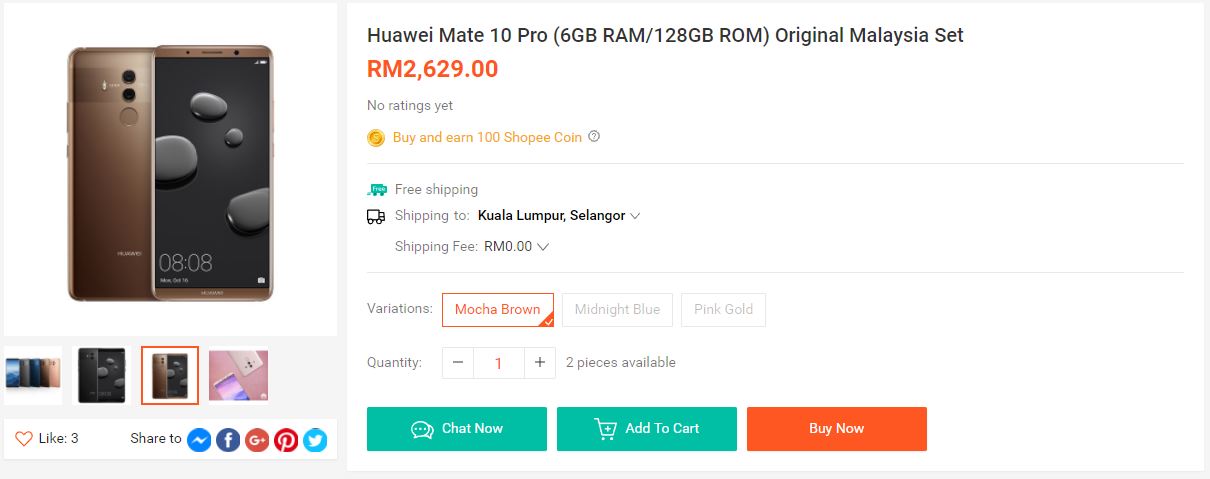
Task: Share product on Twitter
Action: coord(315,439)
